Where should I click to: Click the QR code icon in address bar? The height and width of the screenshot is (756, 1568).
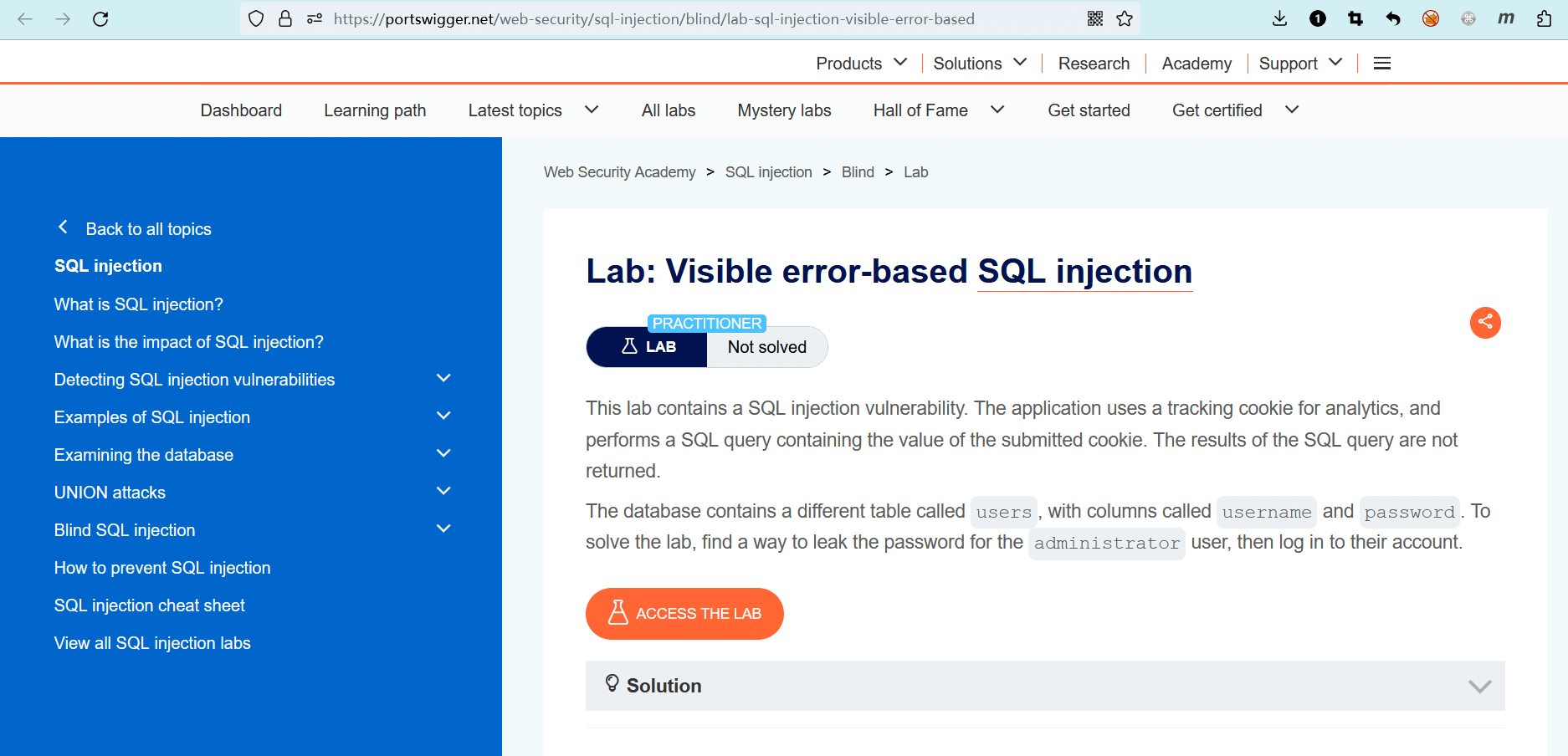tap(1095, 18)
